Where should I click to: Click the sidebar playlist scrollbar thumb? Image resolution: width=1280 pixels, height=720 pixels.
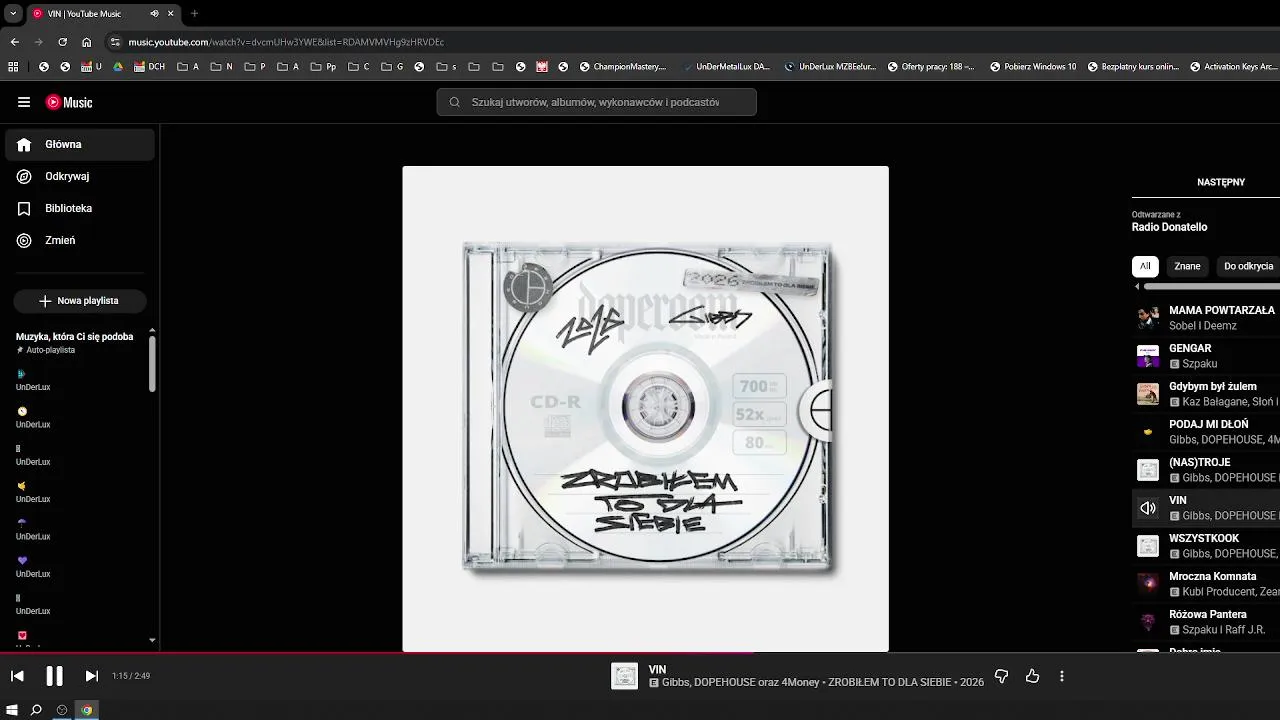[152, 363]
